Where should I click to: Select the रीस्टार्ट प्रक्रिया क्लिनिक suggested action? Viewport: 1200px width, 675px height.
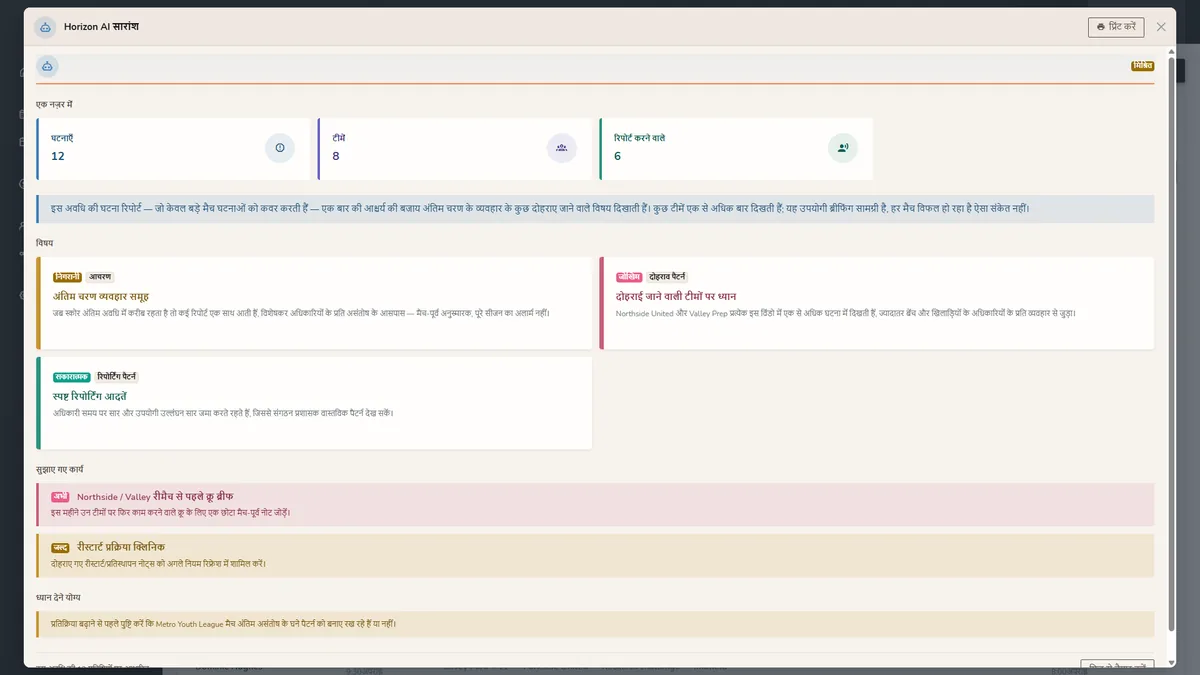(595, 555)
